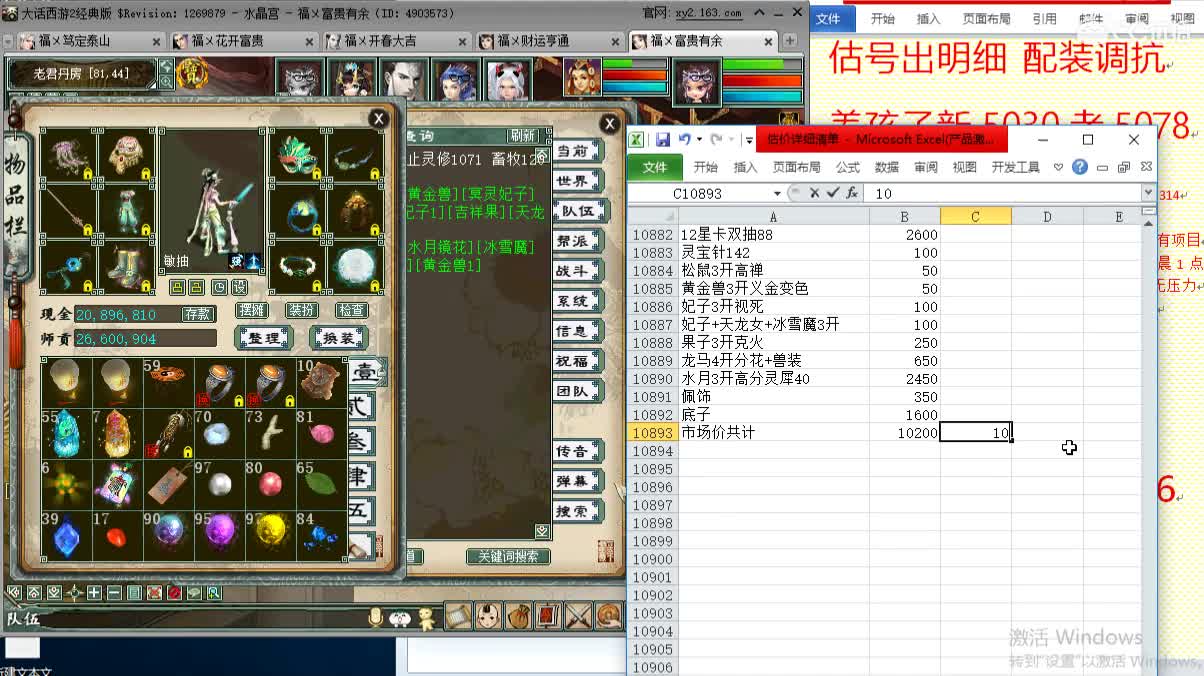This screenshot has width=1204, height=676.
Task: Select cell with value 2450
Action: [x=904, y=379]
